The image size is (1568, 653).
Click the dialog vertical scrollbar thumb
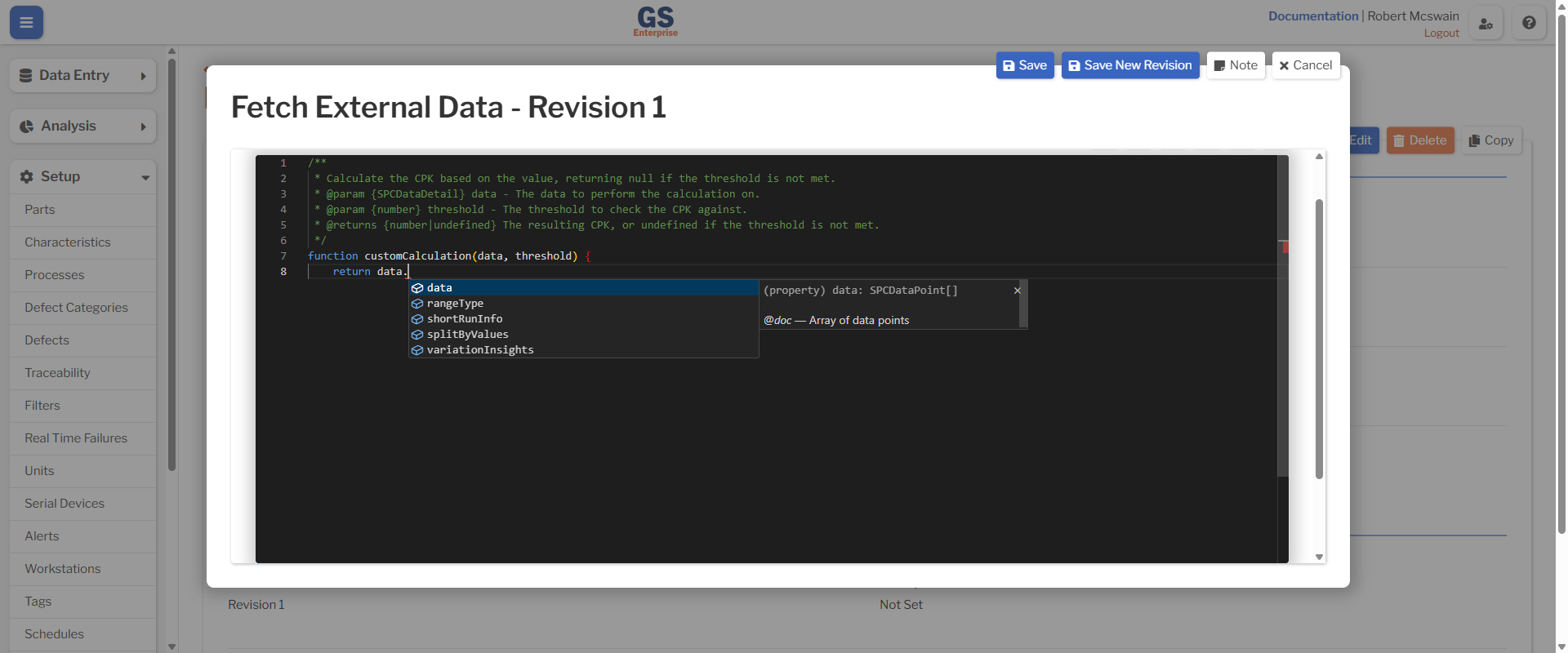(1319, 339)
